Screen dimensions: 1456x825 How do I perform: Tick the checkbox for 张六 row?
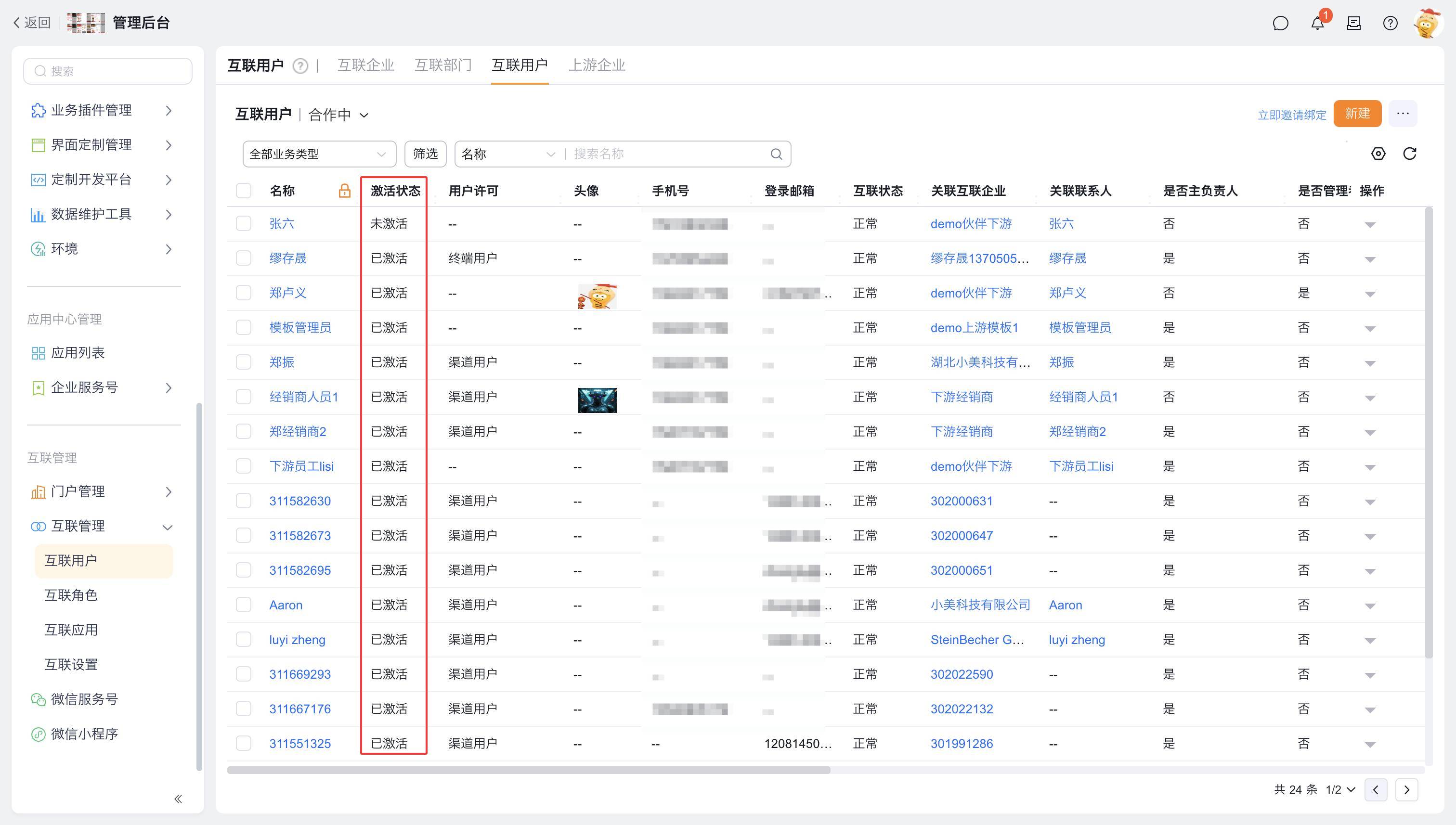point(244,224)
